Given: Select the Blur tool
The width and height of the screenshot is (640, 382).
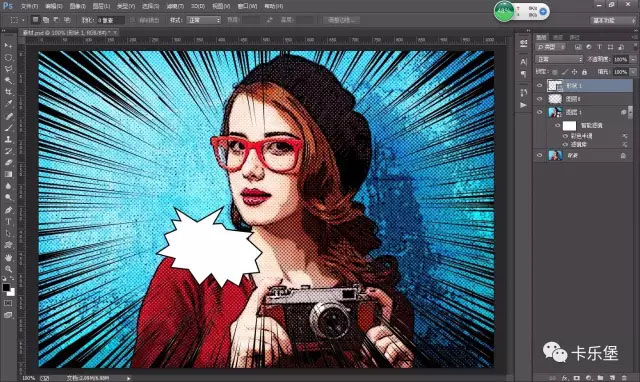Looking at the screenshot, I should [x=8, y=186].
